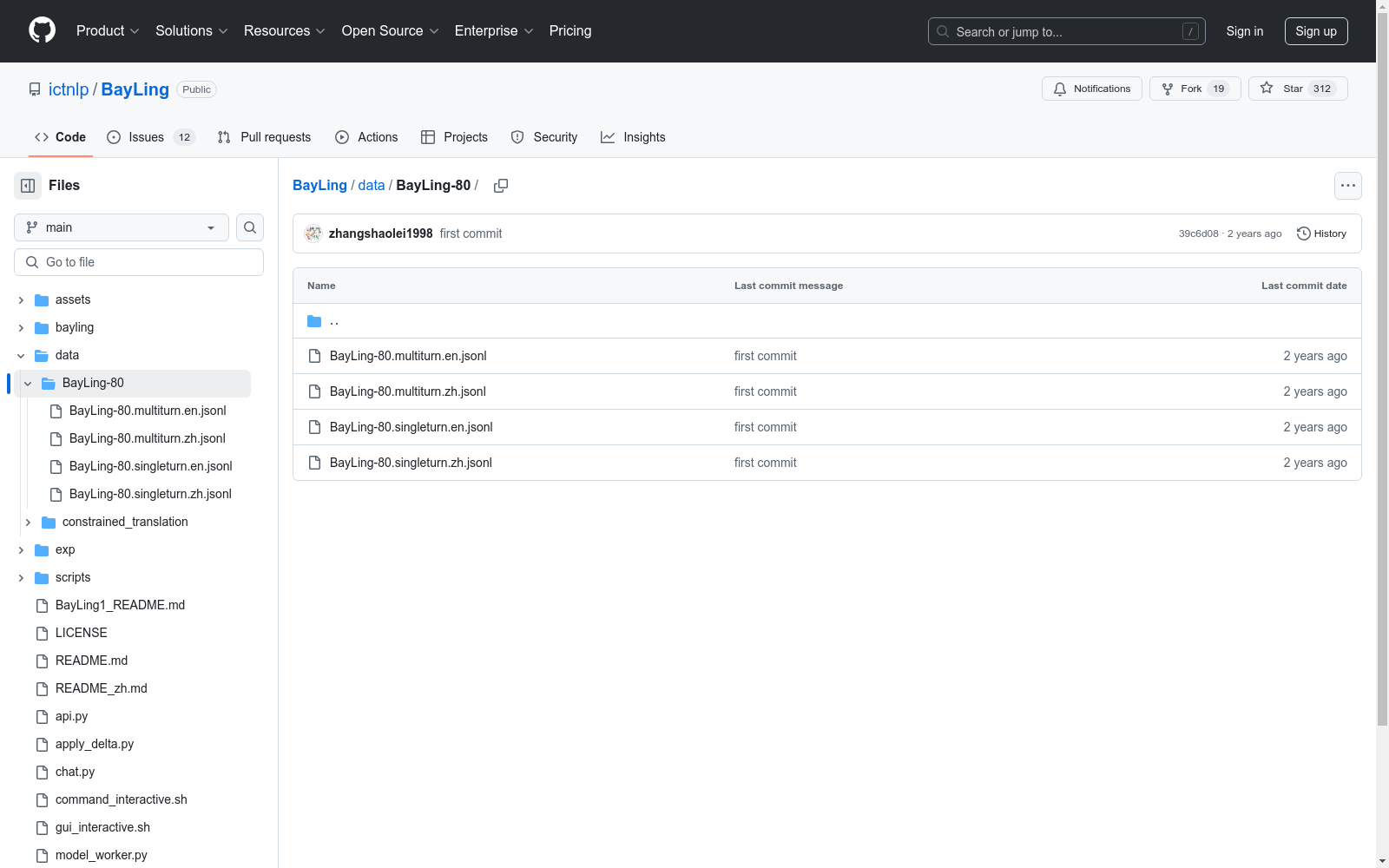The width and height of the screenshot is (1389, 868).
Task: Switch to the Projects tab
Action: (454, 137)
